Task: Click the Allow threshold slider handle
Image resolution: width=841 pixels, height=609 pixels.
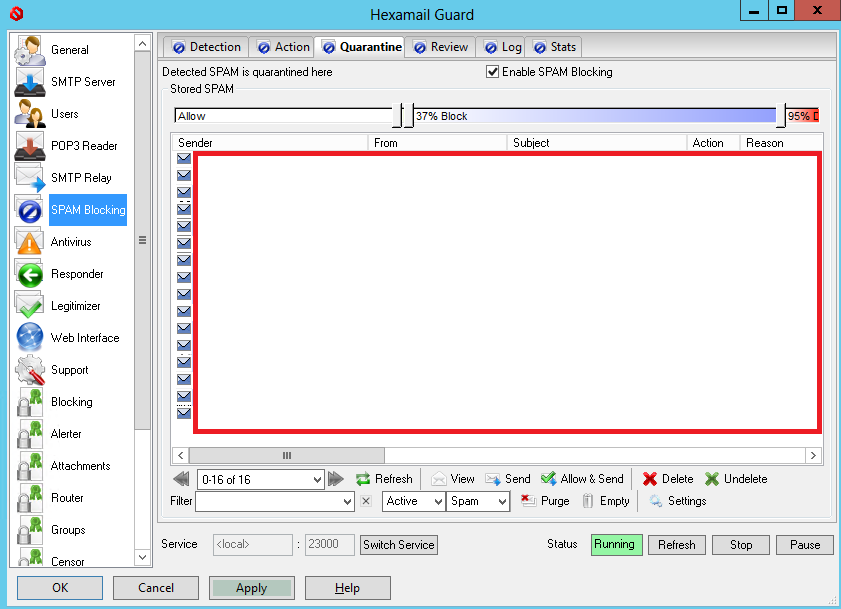Action: [397, 115]
